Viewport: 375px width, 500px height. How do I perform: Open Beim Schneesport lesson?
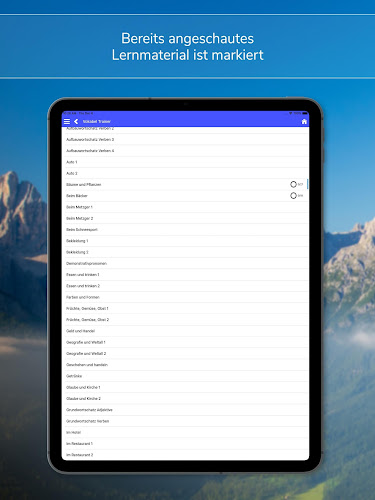pyautogui.click(x=185, y=230)
